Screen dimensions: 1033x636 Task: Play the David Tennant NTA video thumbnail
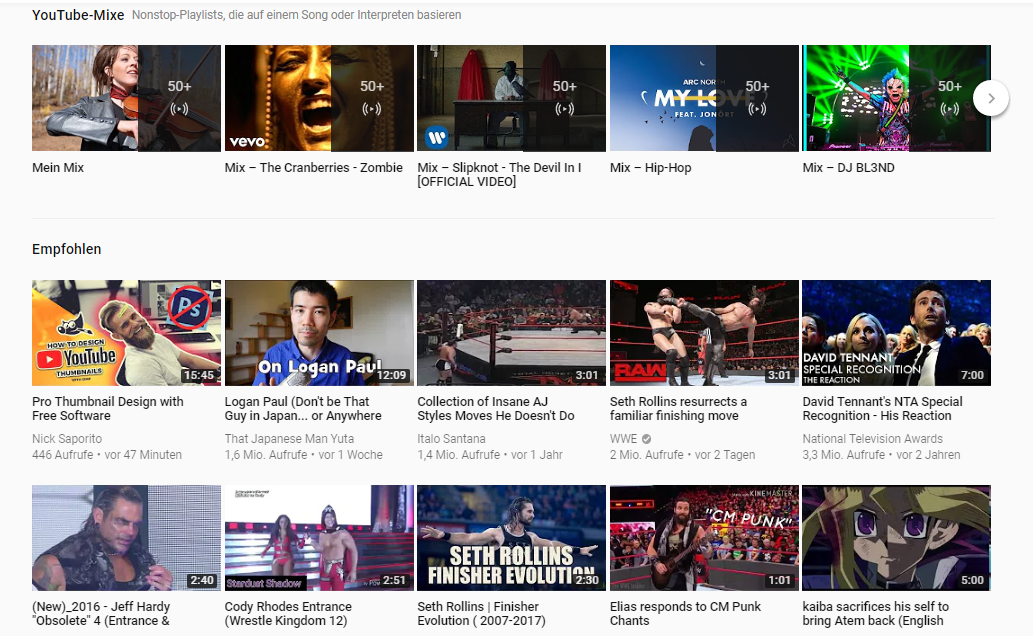(x=896, y=333)
